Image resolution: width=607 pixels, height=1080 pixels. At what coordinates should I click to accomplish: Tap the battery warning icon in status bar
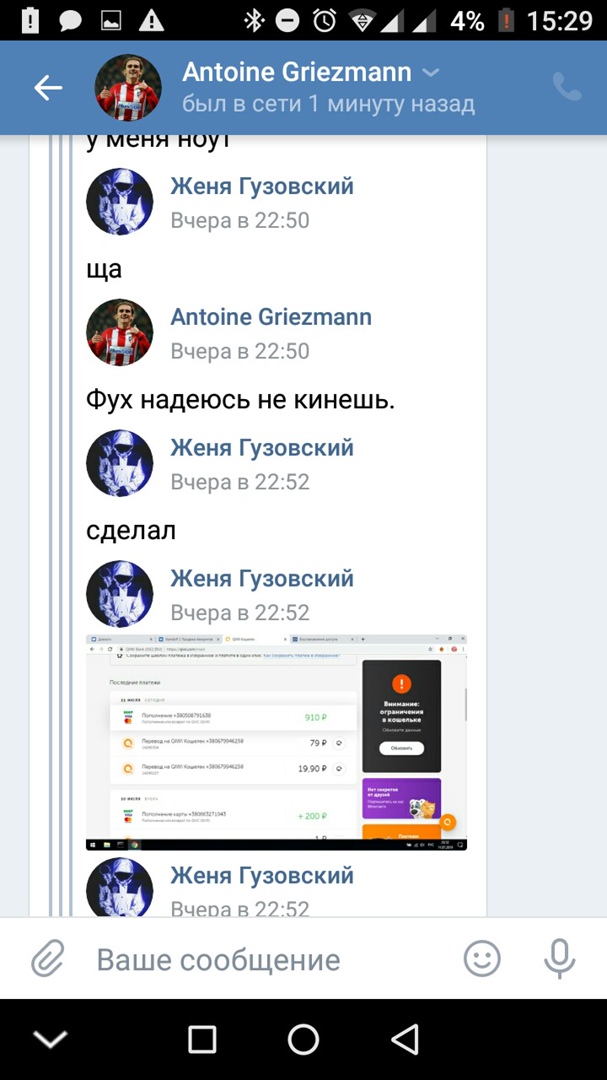point(506,21)
